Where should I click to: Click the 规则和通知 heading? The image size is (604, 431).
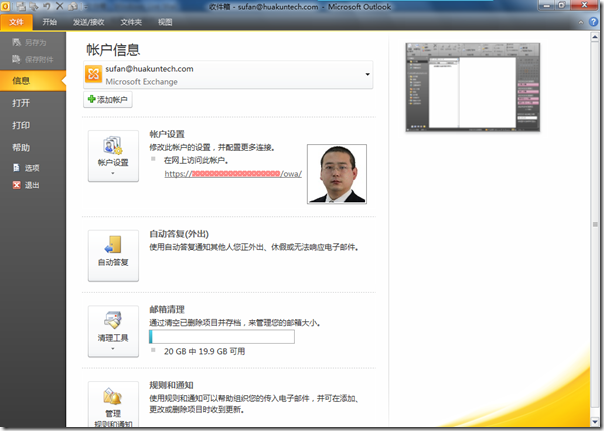pos(171,385)
